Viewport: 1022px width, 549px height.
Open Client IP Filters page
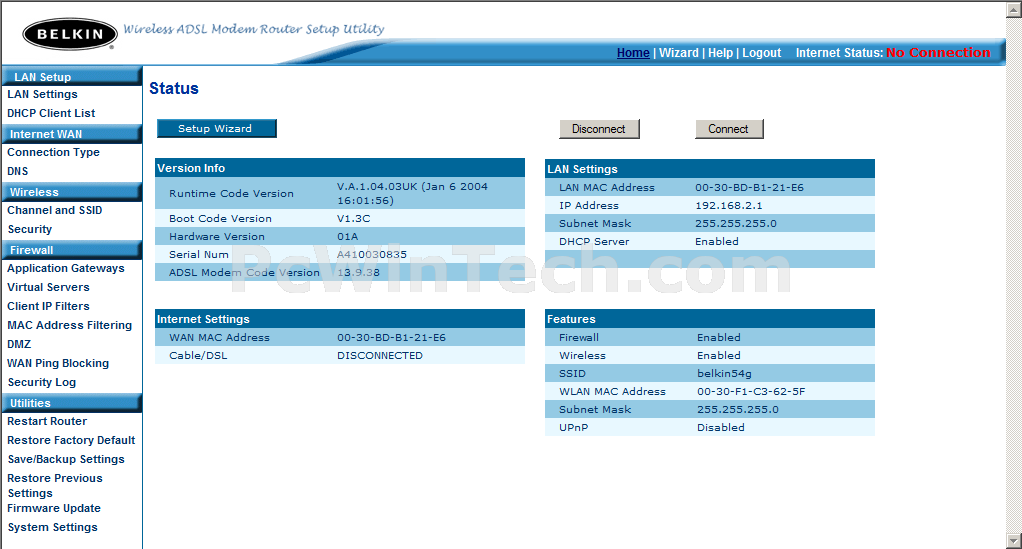tap(48, 306)
